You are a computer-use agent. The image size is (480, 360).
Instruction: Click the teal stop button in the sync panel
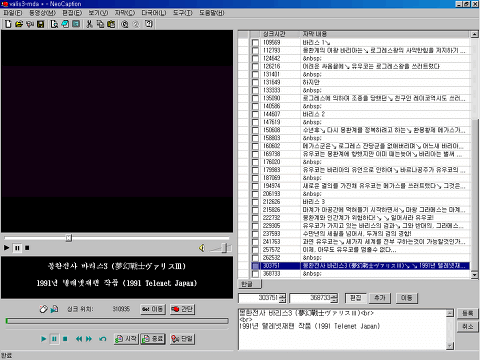pos(65,339)
